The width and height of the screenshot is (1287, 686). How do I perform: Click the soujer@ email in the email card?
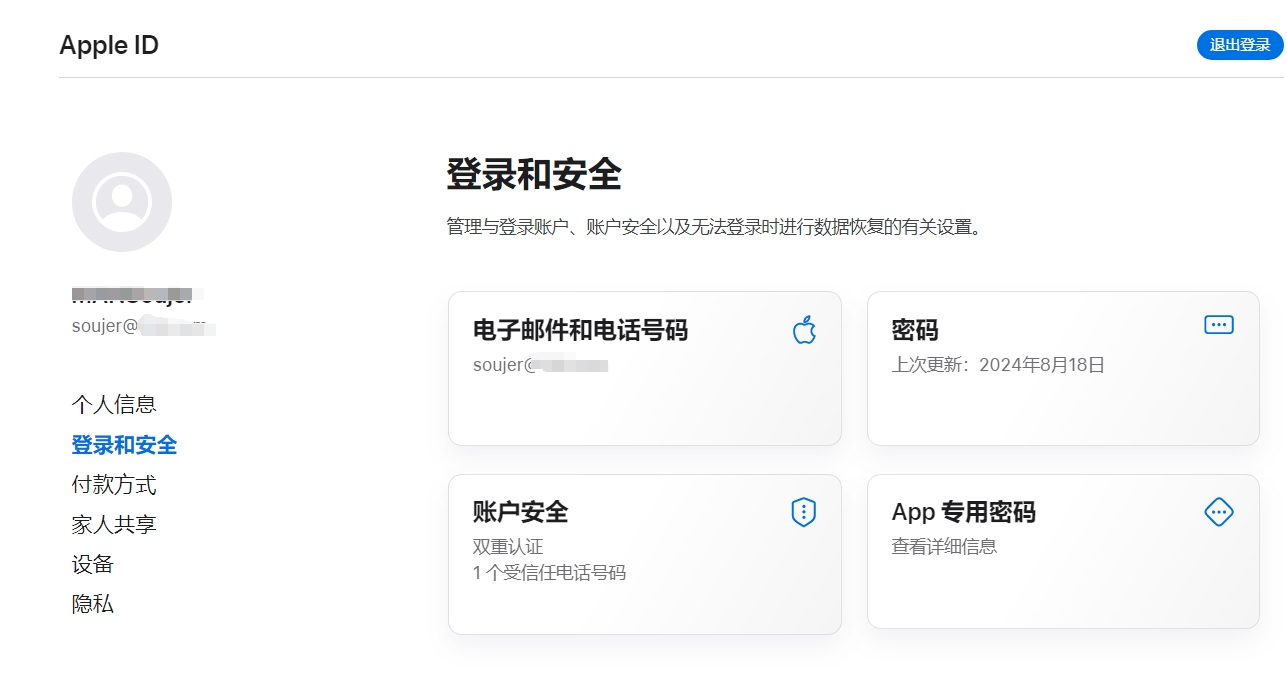click(x=541, y=365)
